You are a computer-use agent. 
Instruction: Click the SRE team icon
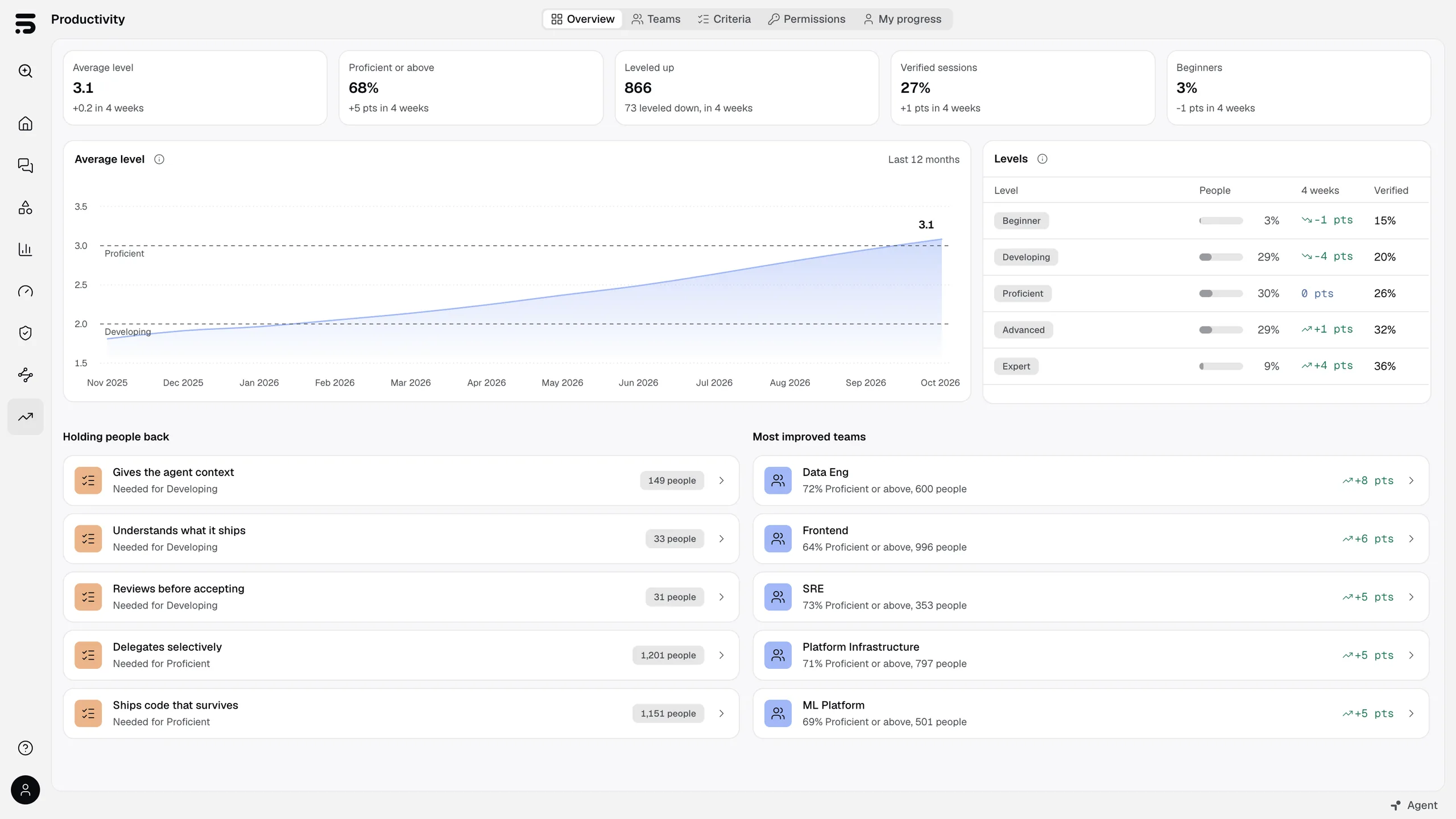click(x=778, y=597)
